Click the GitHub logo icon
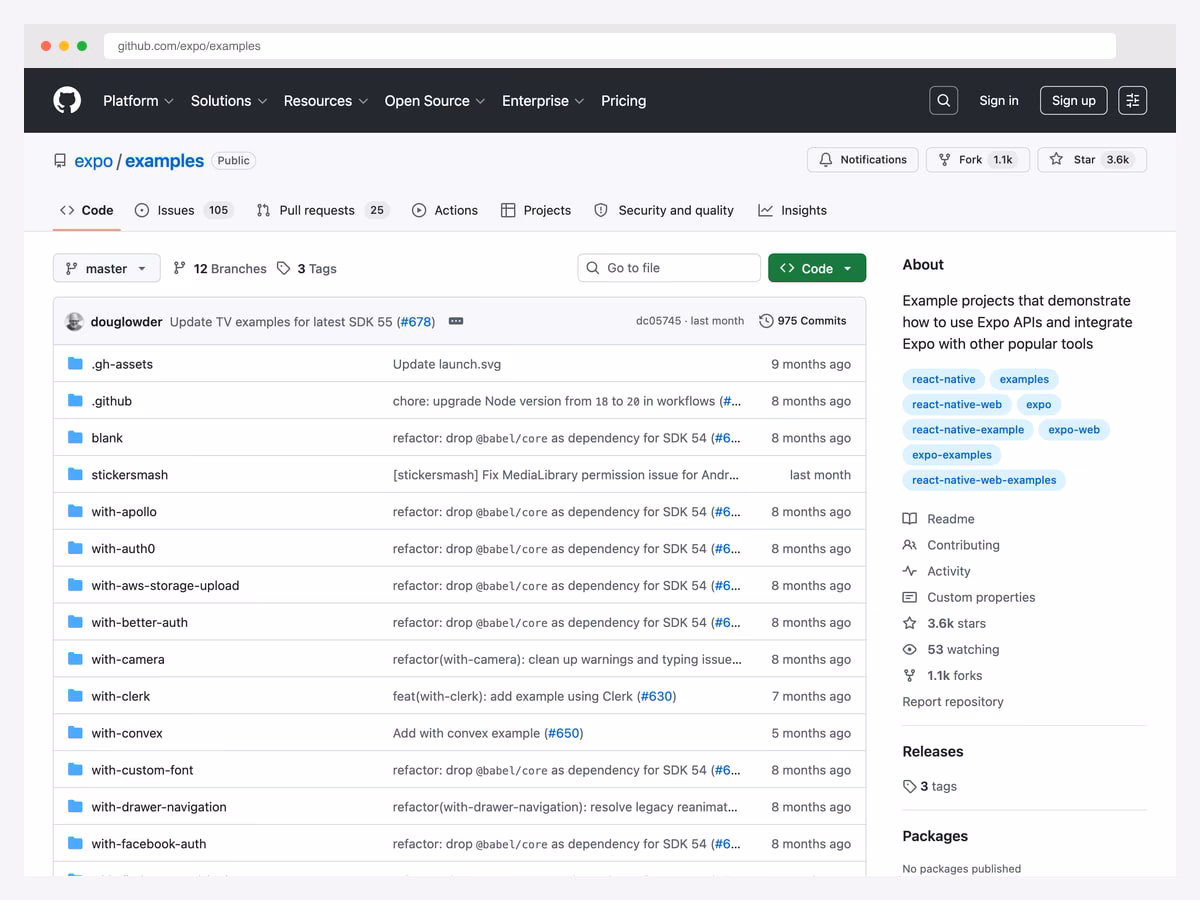 click(x=67, y=100)
